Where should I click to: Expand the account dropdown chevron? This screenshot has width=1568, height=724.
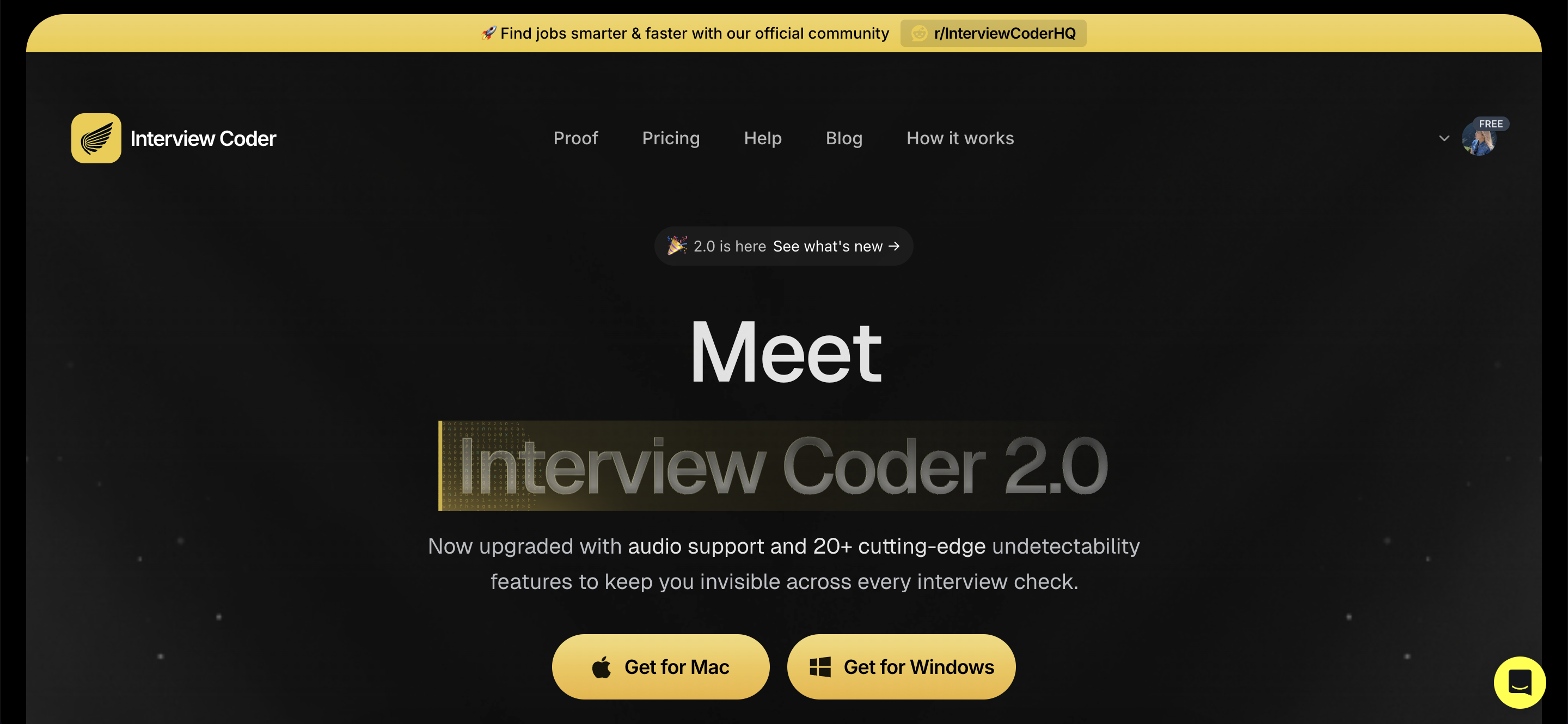(x=1444, y=138)
